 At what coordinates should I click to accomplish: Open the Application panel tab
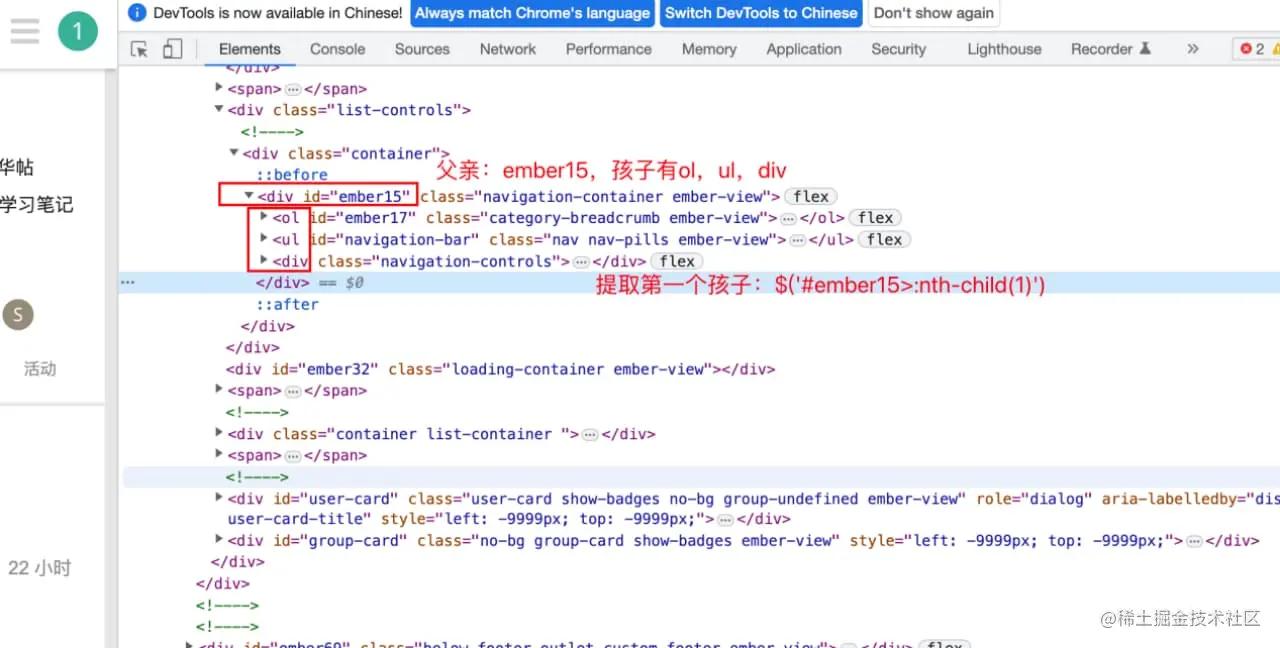(803, 48)
